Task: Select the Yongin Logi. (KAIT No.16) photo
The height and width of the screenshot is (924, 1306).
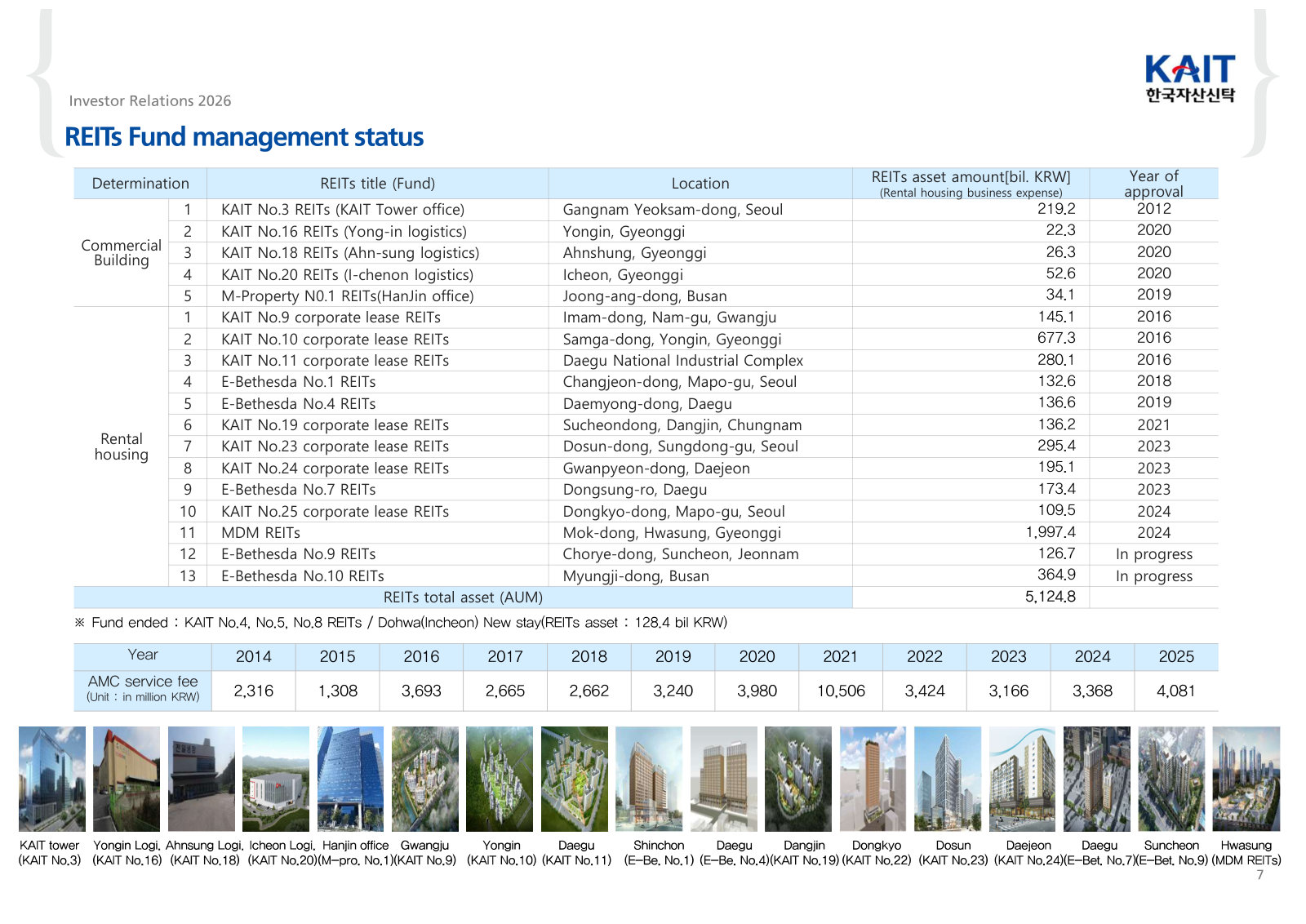Action: pos(127,779)
